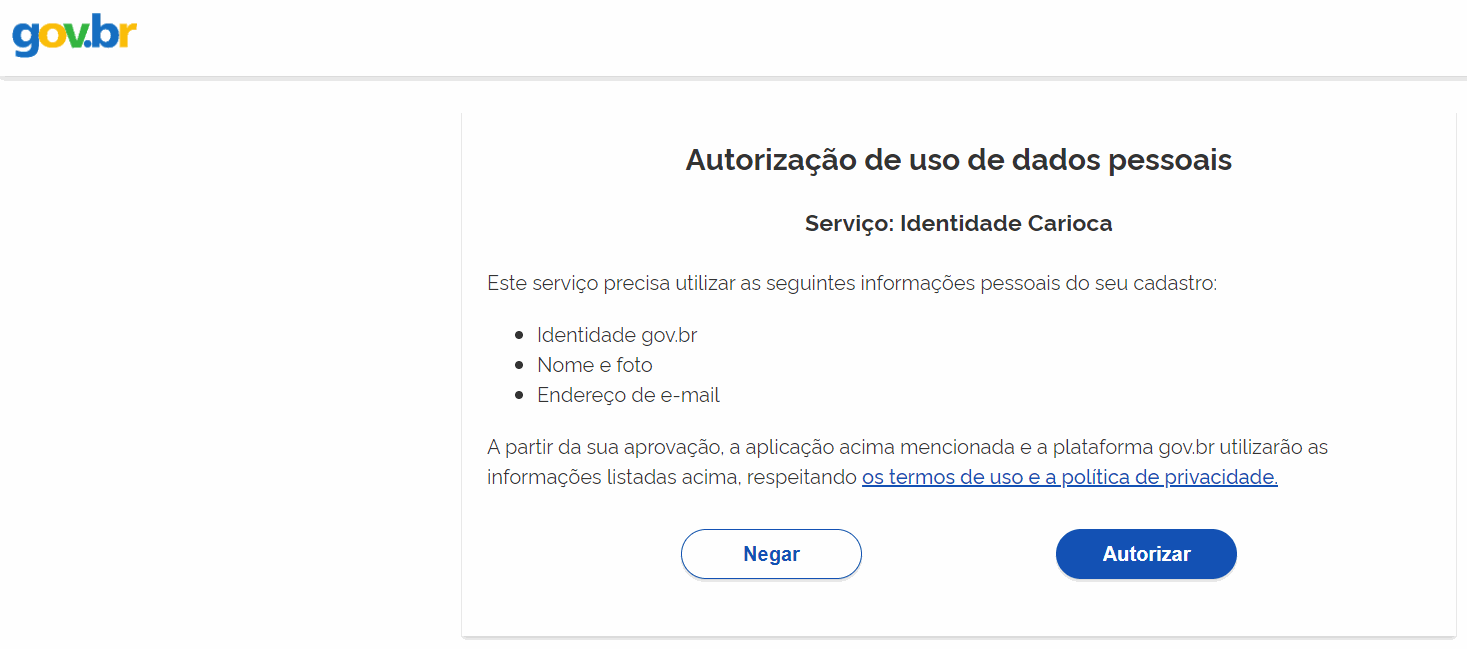The image size is (1467, 649).
Task: Click the "Autorização de uso de dados pessoais" heading
Action: 959,160
